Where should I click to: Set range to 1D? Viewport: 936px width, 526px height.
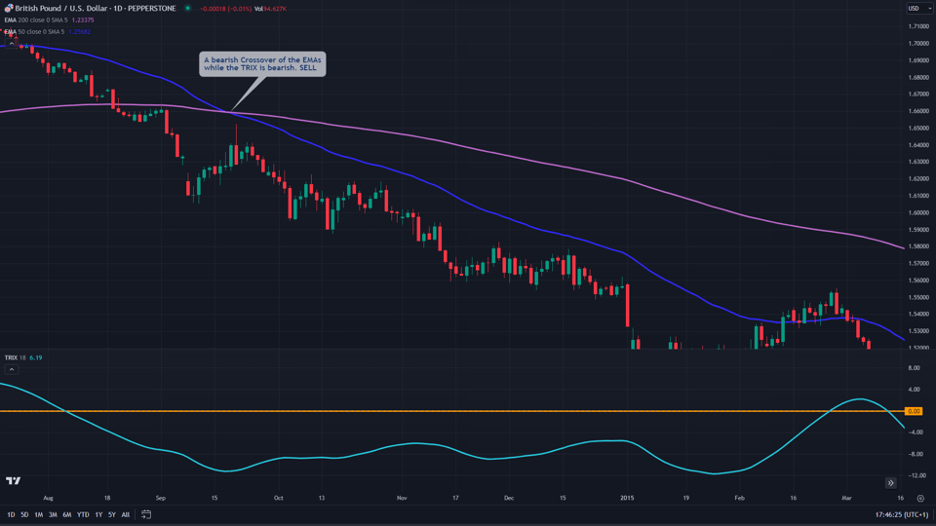click(x=11, y=515)
